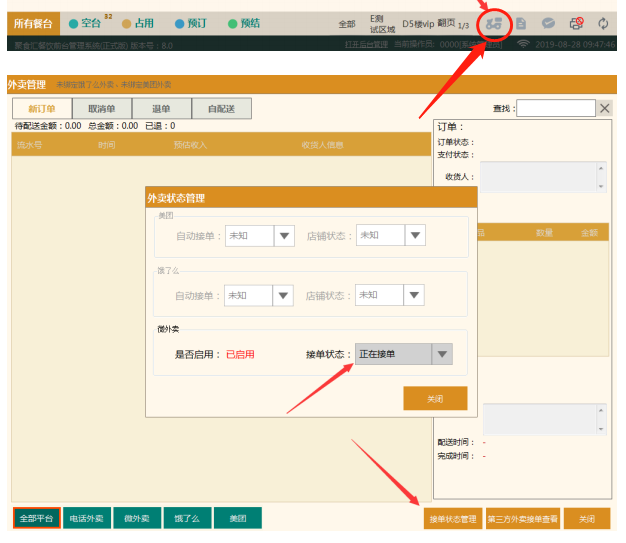626x543 pixels.
Task: Filter tables by 预订 status
Action: pos(191,23)
